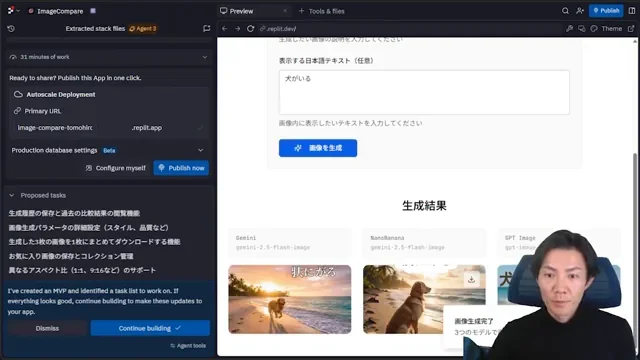Viewport: 640px width, 360px height.
Task: Open the preview in a new tab icon
Action: pyautogui.click(x=631, y=29)
